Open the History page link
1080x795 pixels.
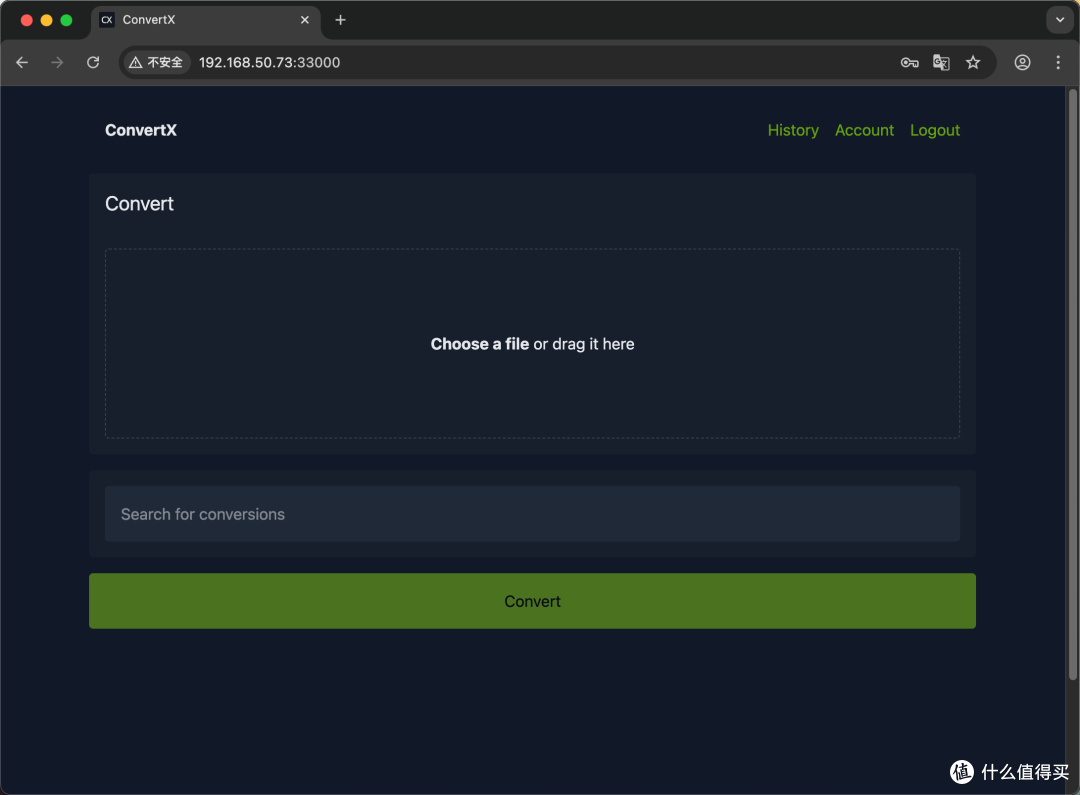click(792, 130)
